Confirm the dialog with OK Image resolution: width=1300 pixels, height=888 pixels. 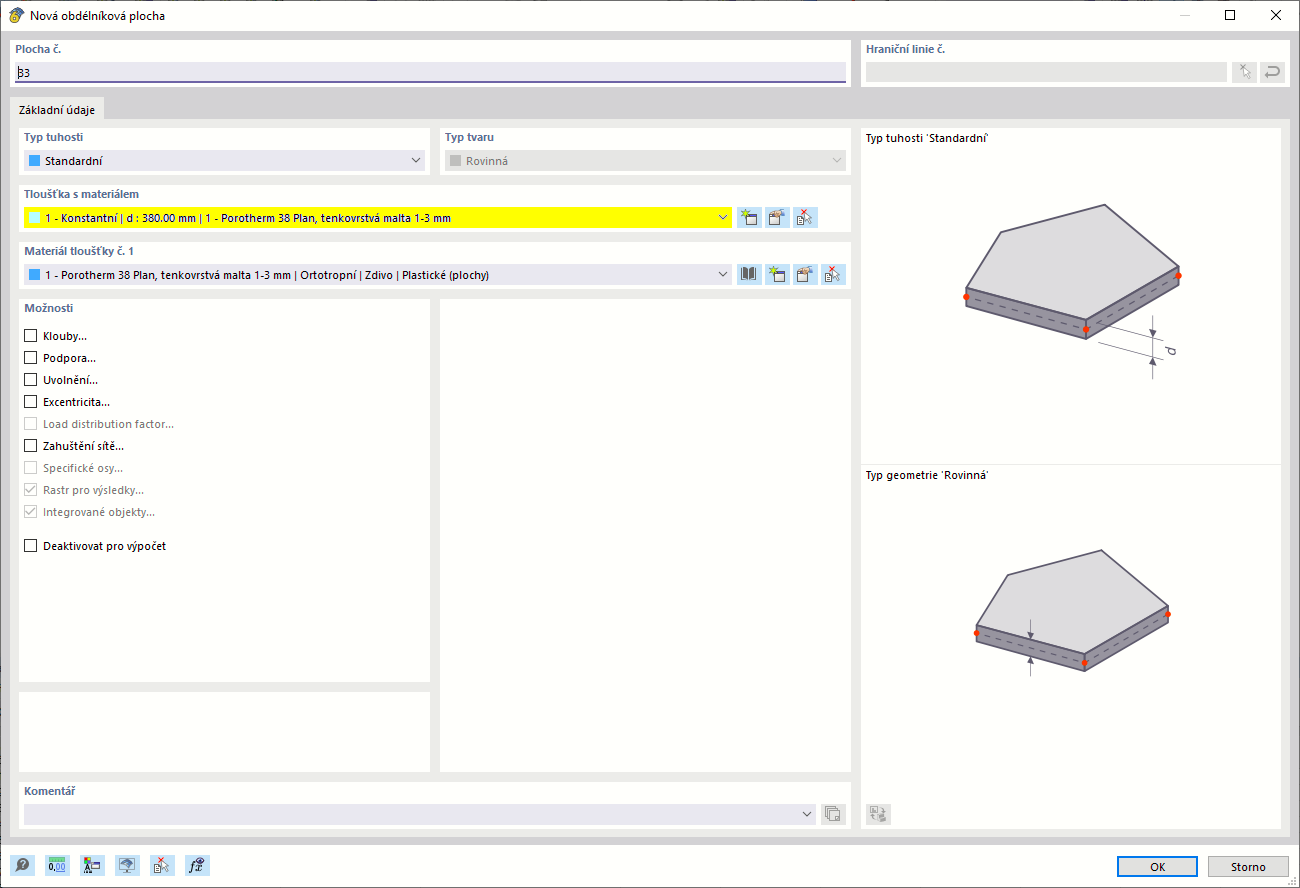point(1157,867)
